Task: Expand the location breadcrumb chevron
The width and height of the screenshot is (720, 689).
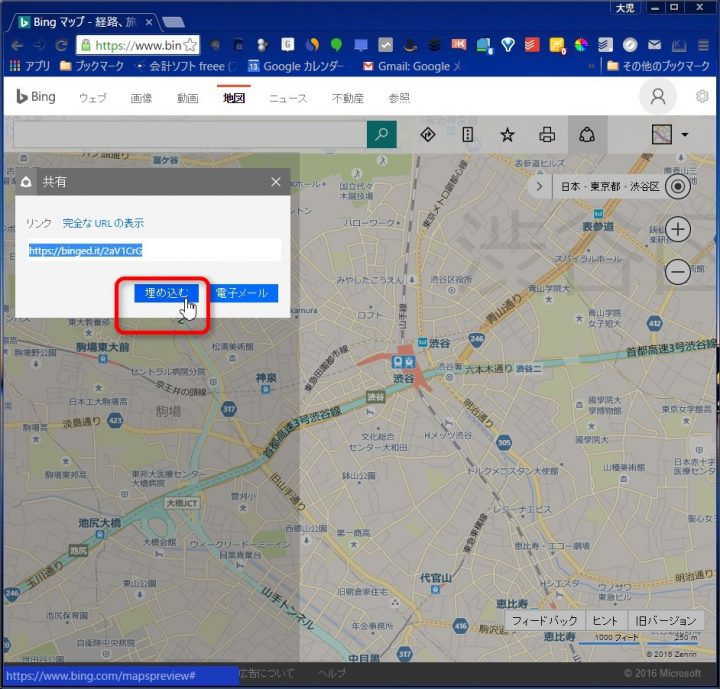Action: click(539, 186)
